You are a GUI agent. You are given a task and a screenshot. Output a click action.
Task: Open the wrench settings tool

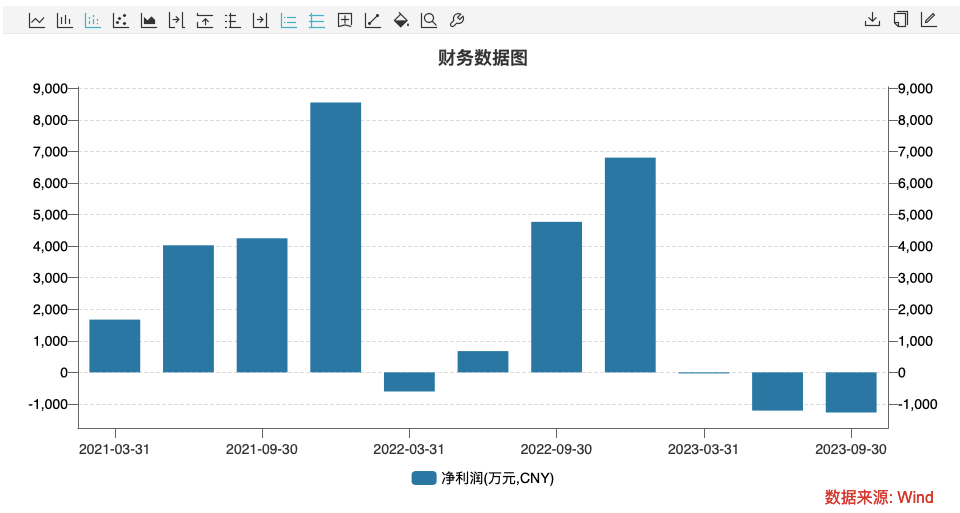coord(457,20)
